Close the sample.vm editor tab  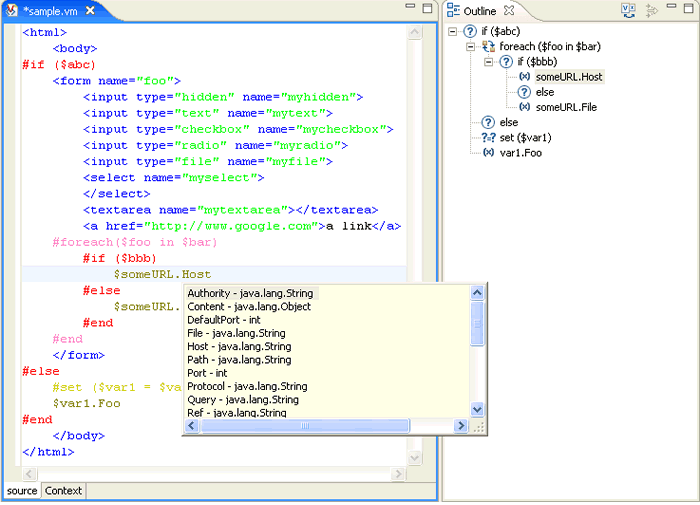click(x=90, y=10)
